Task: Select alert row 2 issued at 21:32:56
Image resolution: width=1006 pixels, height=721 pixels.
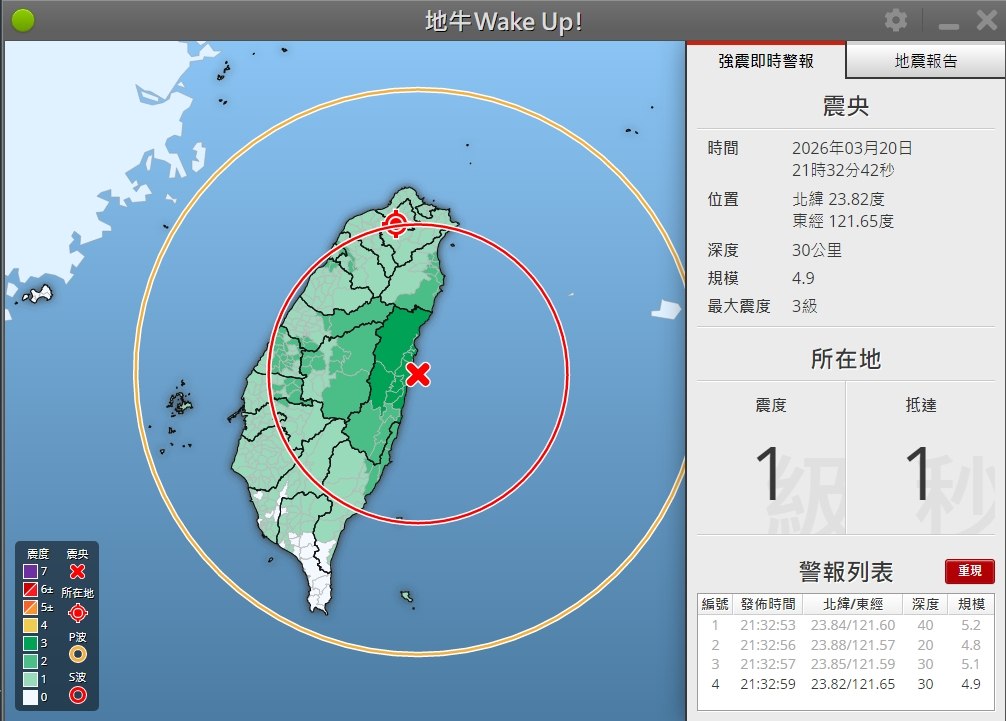Action: [846, 645]
